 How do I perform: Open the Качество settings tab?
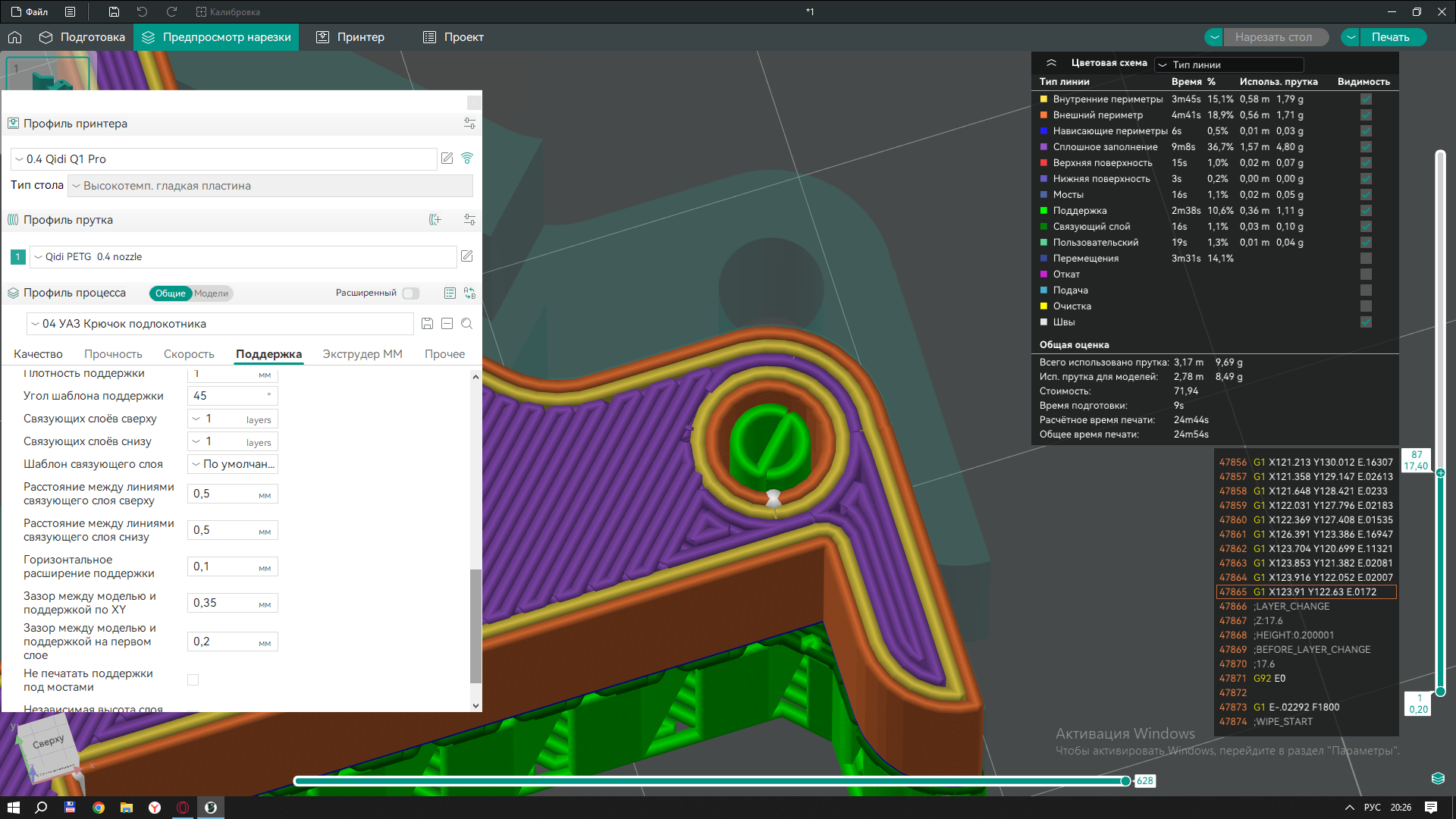(x=38, y=354)
